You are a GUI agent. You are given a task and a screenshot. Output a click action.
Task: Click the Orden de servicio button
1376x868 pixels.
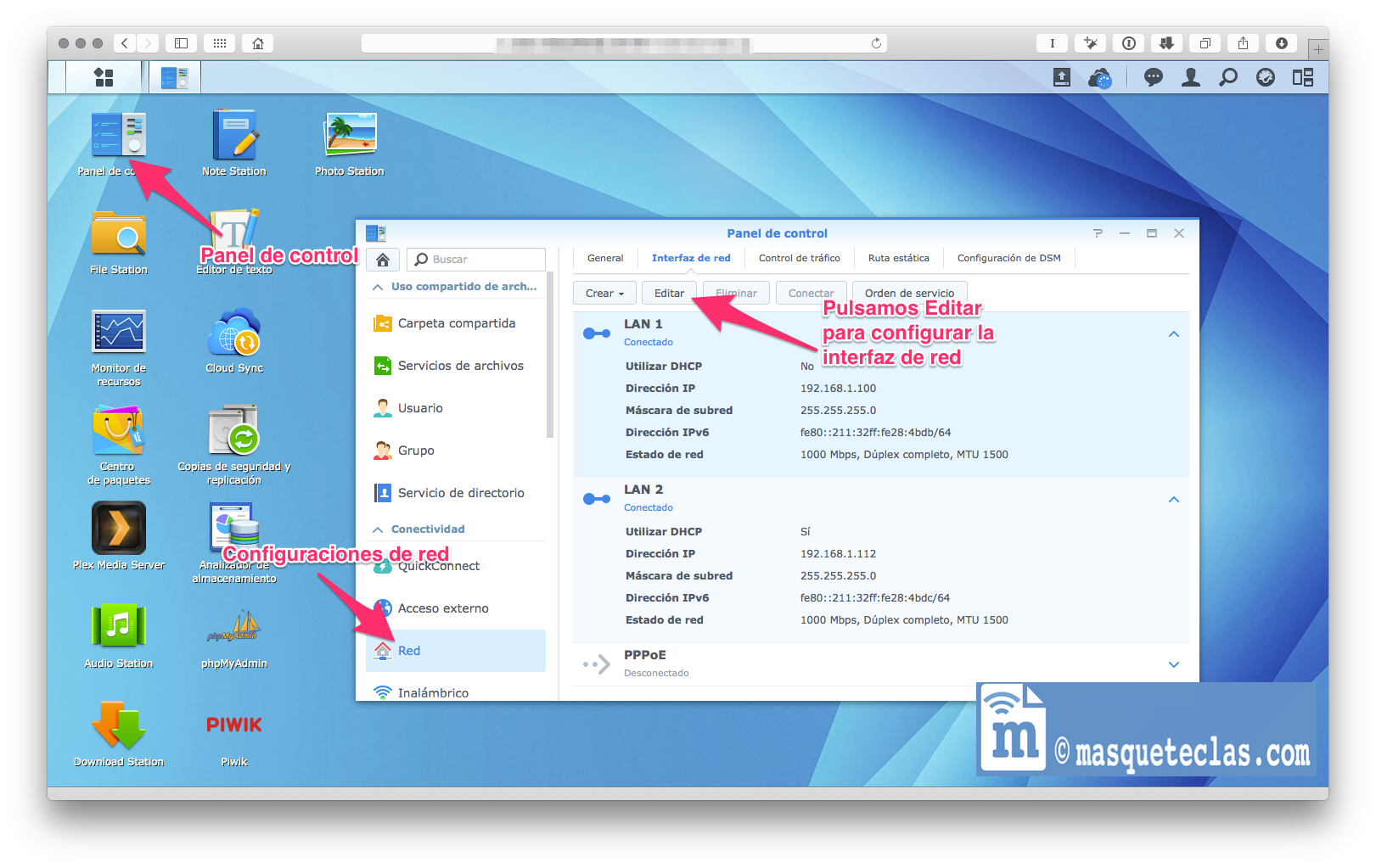(909, 294)
